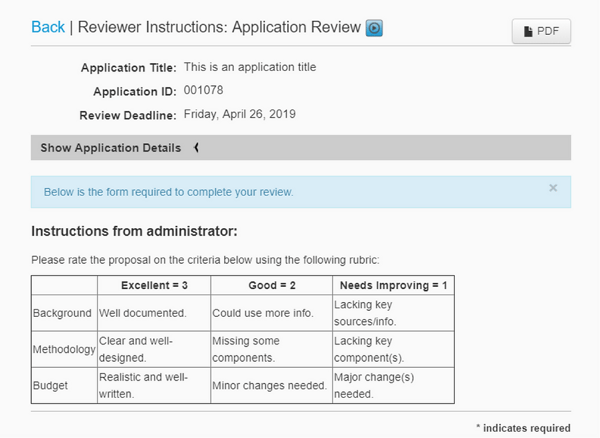
Task: Export the review as PDF
Action: point(541,31)
